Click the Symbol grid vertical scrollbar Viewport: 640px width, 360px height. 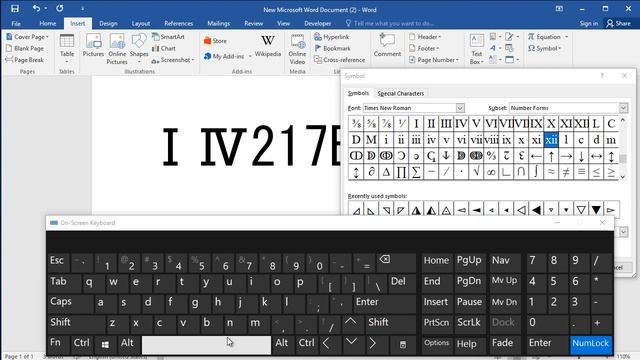pyautogui.click(x=623, y=148)
